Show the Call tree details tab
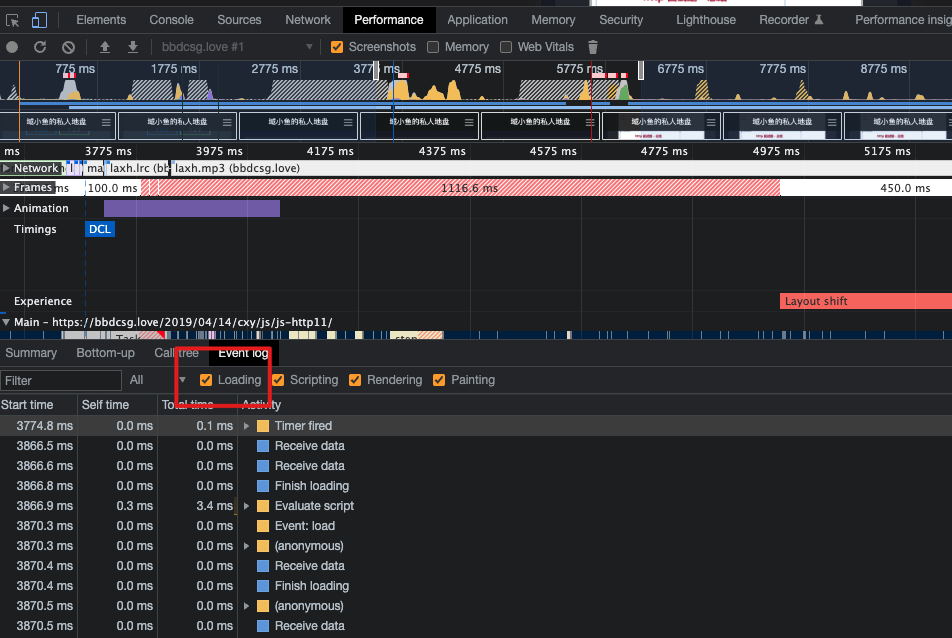Screen dimensions: 952x638 (176, 353)
